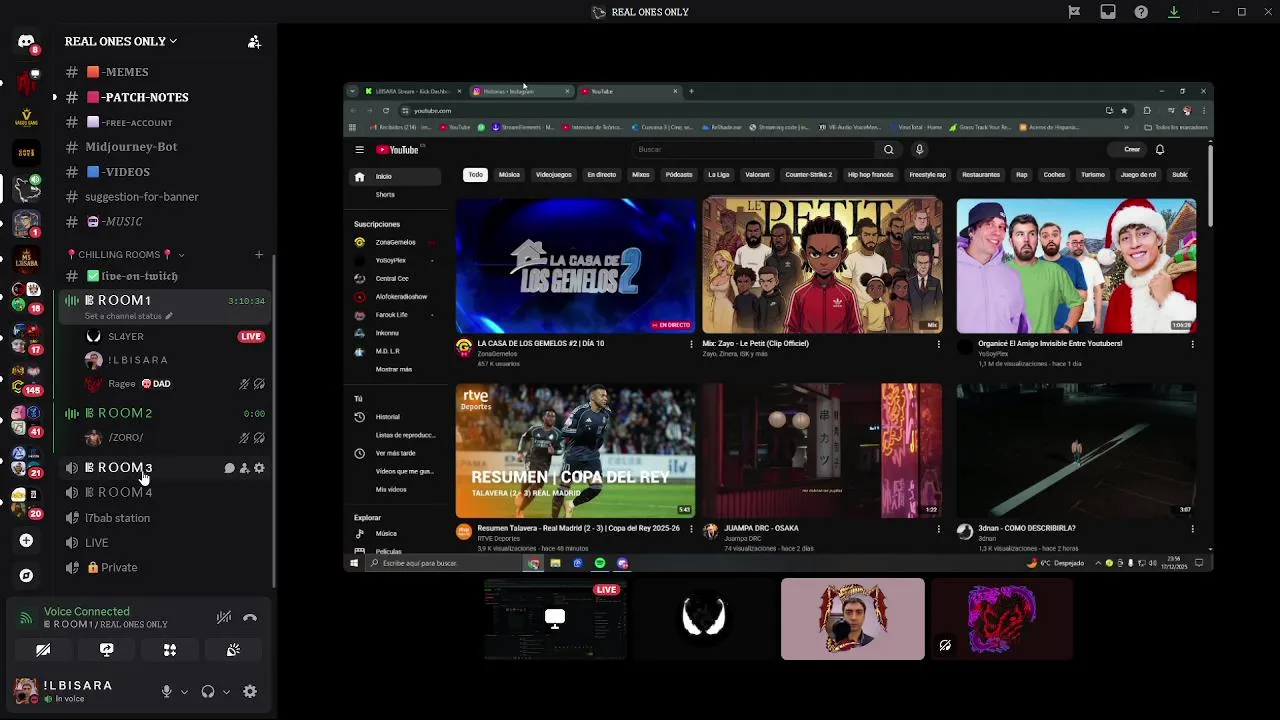Open Discover servers compass icon

point(26,576)
